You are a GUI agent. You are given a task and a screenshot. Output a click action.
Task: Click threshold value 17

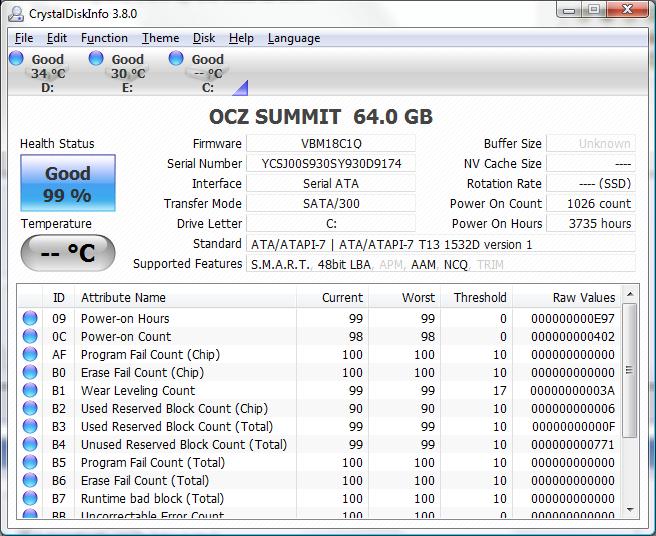500,390
